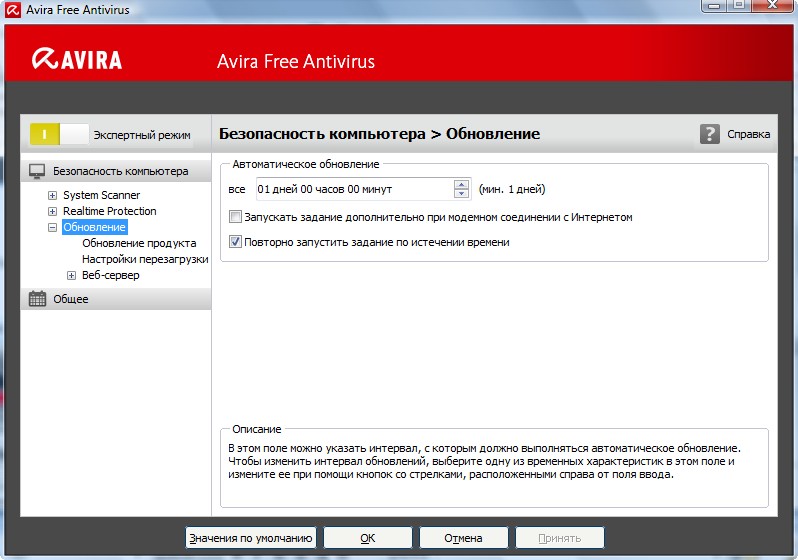Select the Обновление tree item
The image size is (798, 560).
[x=94, y=227]
